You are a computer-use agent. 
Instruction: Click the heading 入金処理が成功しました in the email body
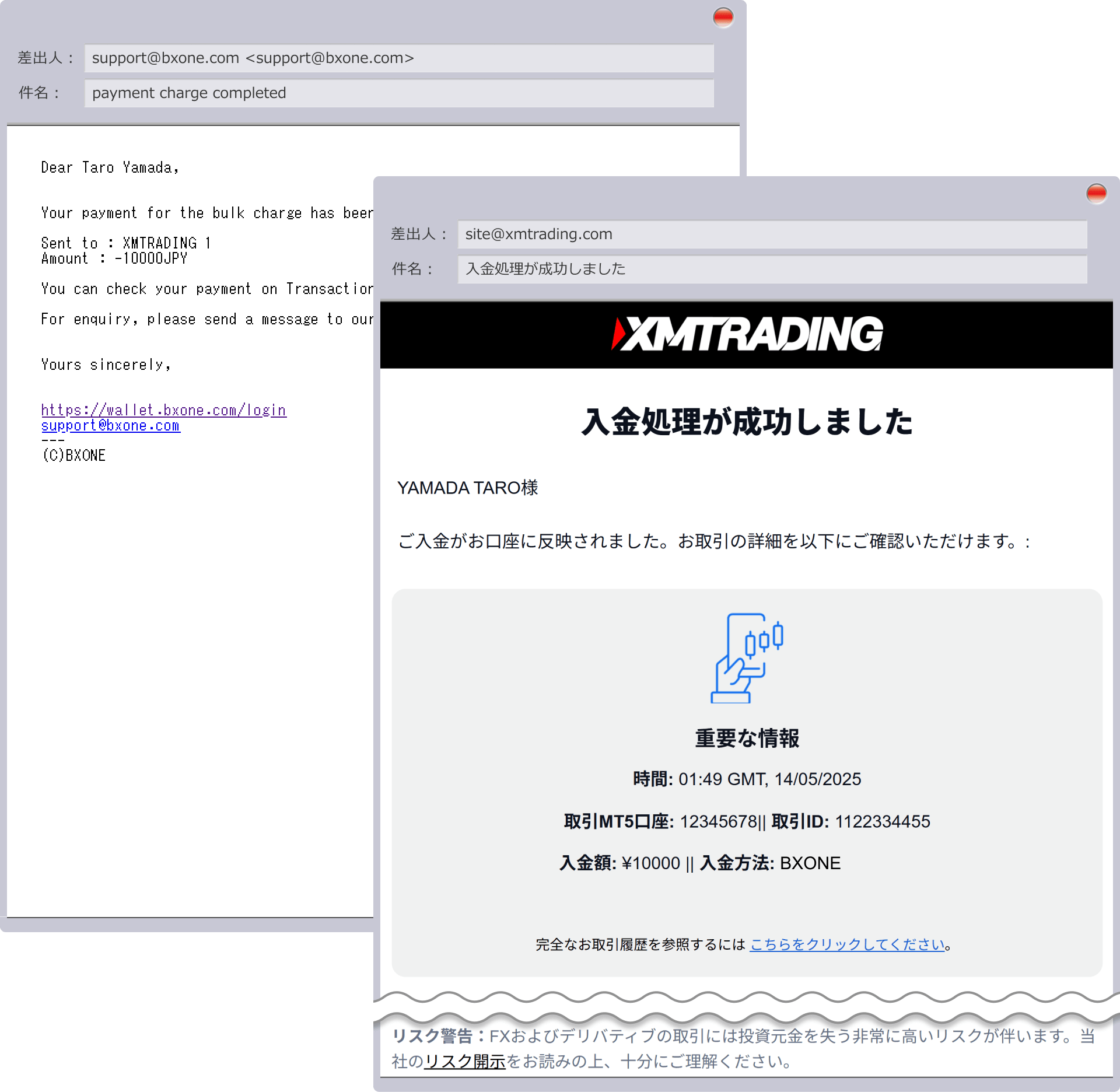pyautogui.click(x=747, y=422)
